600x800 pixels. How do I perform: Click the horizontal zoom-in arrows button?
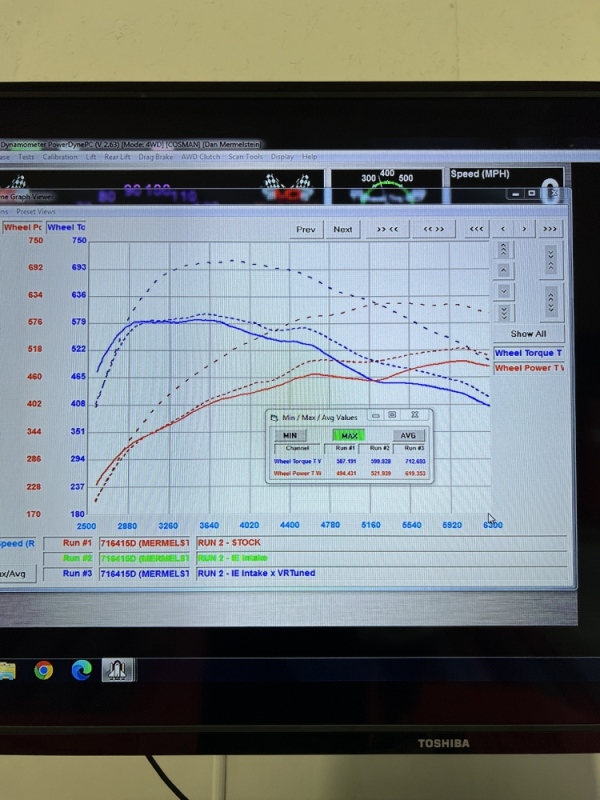click(387, 229)
